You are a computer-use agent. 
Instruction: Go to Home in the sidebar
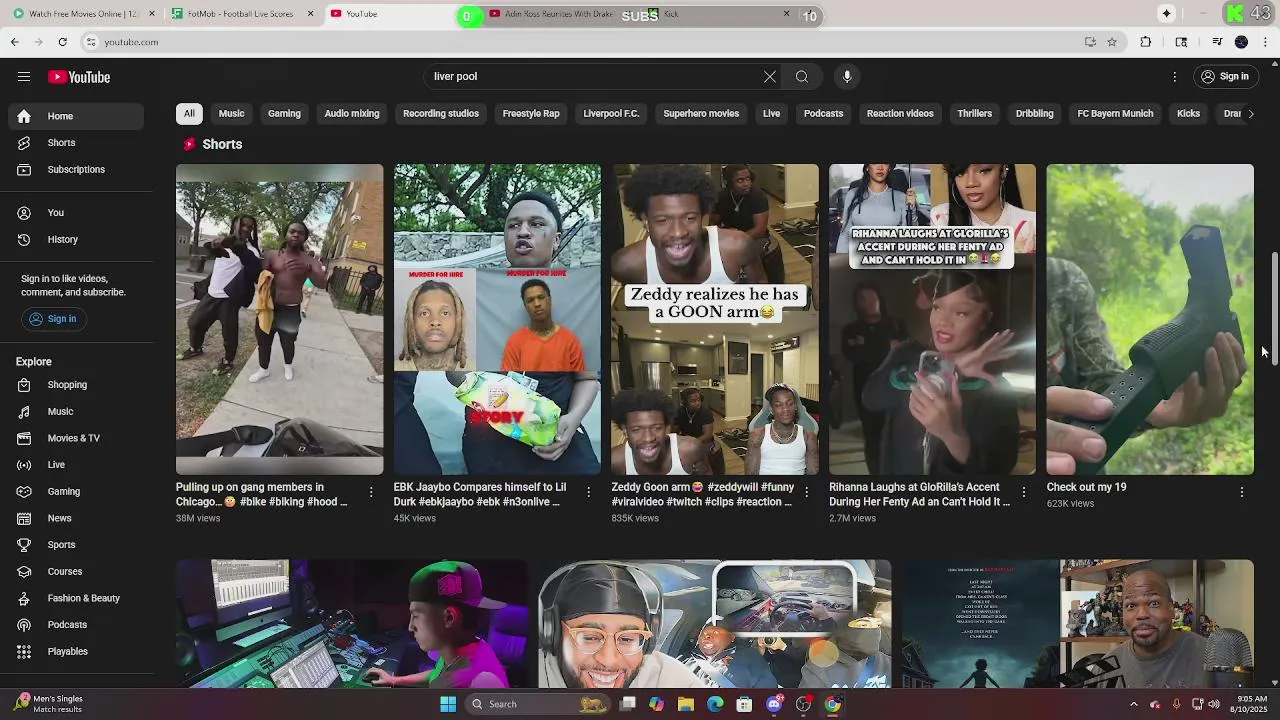[x=76, y=116]
